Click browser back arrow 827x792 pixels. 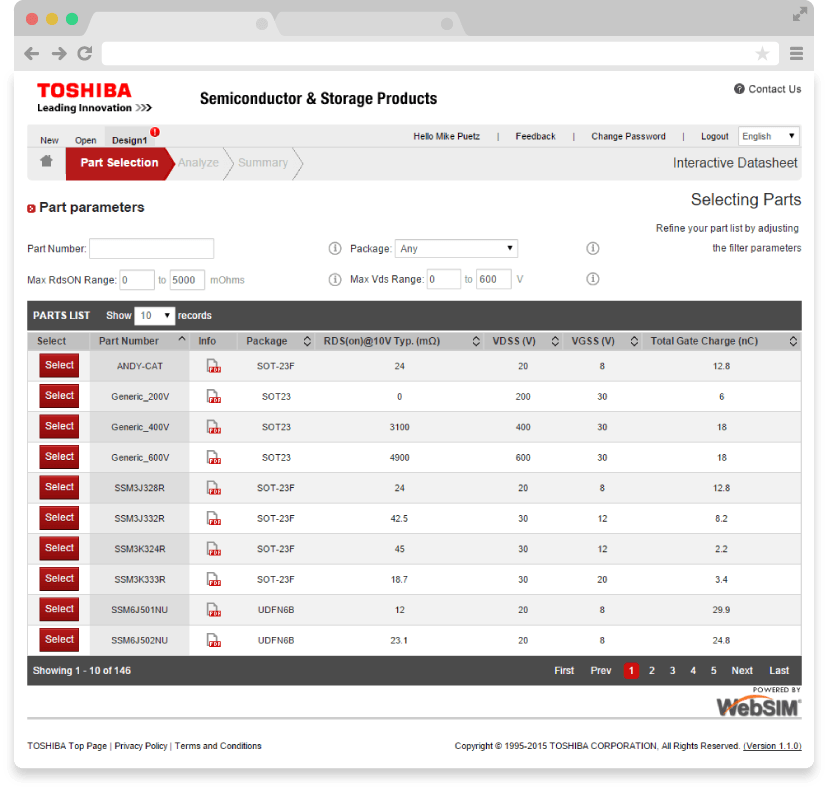(32, 53)
